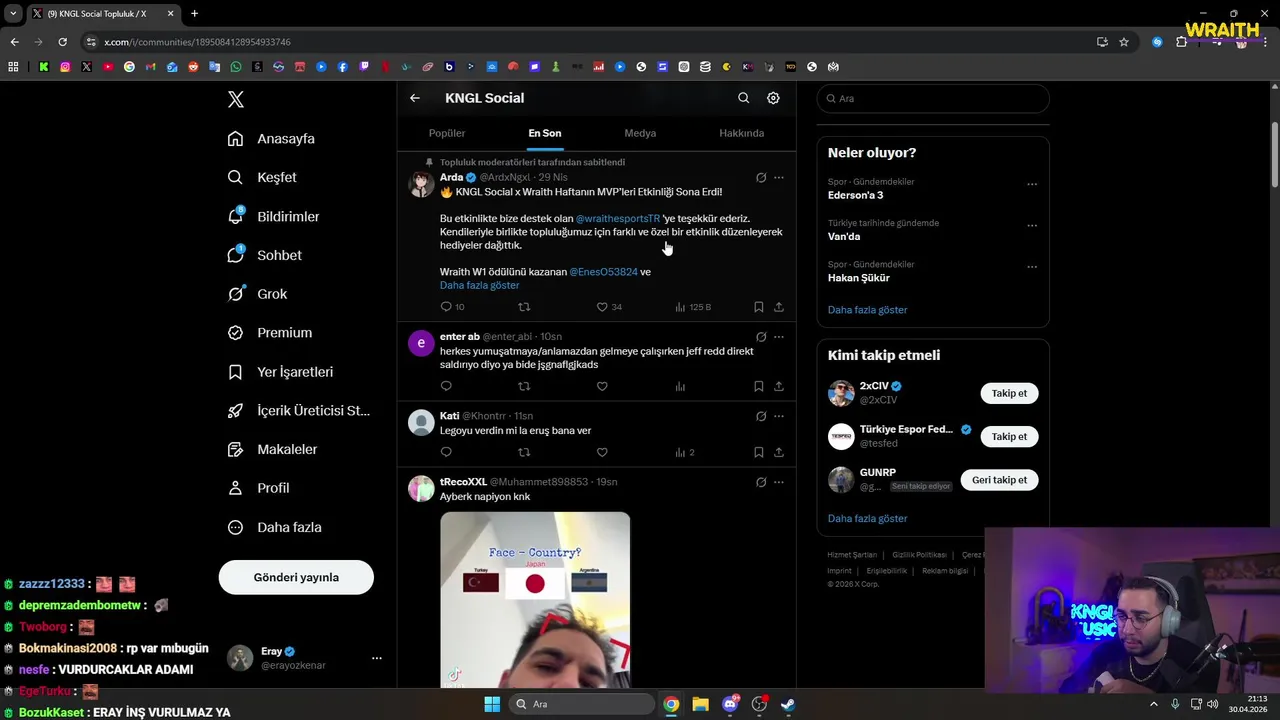The height and width of the screenshot is (720, 1280).
Task: Open tRecoXXL's Face Country video thumbnail
Action: tap(535, 600)
